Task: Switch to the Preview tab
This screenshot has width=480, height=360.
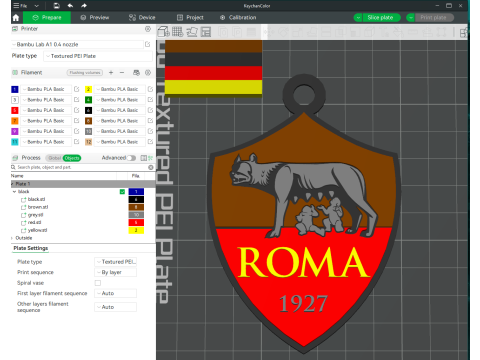Action: (95, 18)
